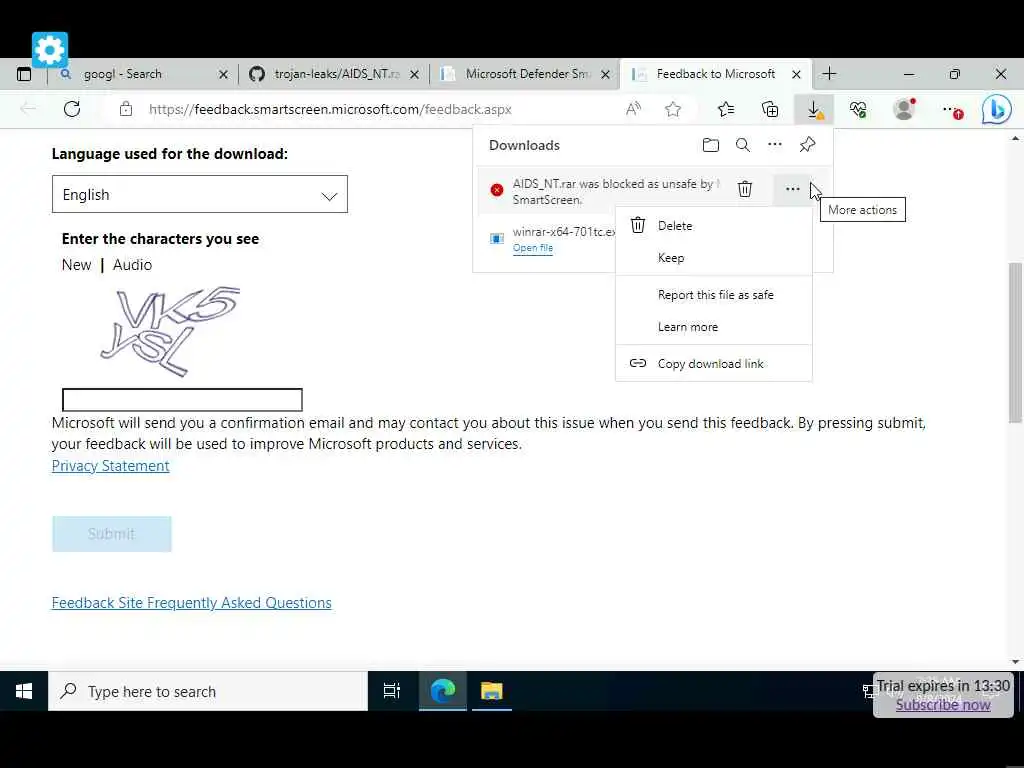Select the Feedback to Microsoft tab
Screen dimensions: 1024x768
click(716, 74)
